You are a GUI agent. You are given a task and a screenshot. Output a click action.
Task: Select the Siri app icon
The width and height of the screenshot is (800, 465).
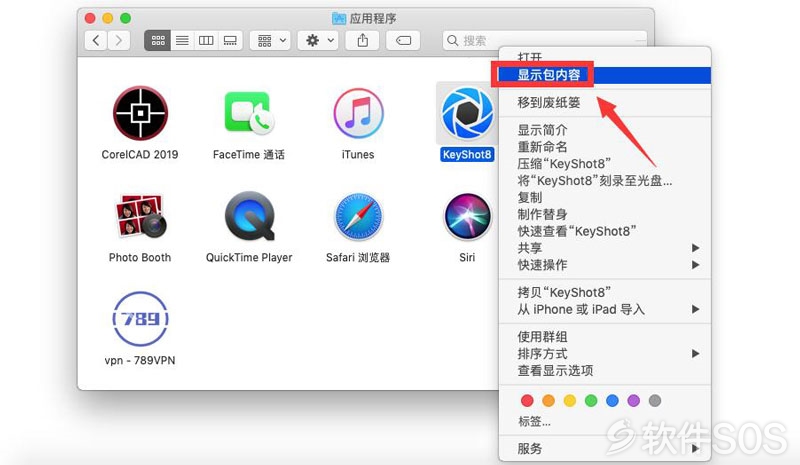(467, 216)
